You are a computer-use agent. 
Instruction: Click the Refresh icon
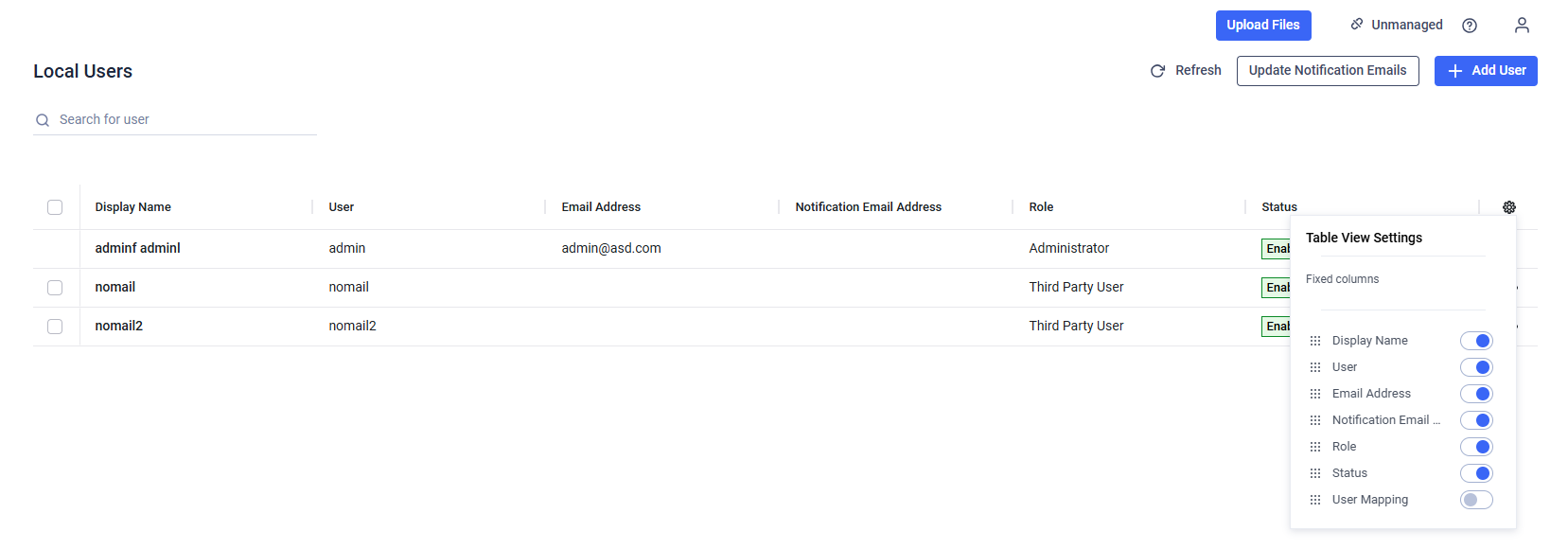[x=1156, y=70]
